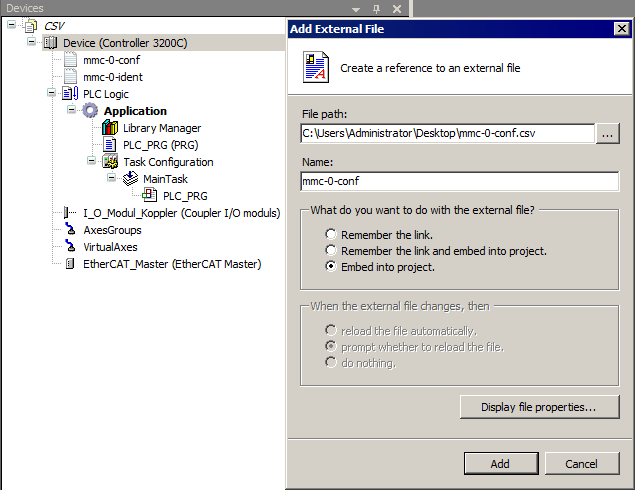The width and height of the screenshot is (635, 490).
Task: Click in the Name field
Action: pos(460,181)
